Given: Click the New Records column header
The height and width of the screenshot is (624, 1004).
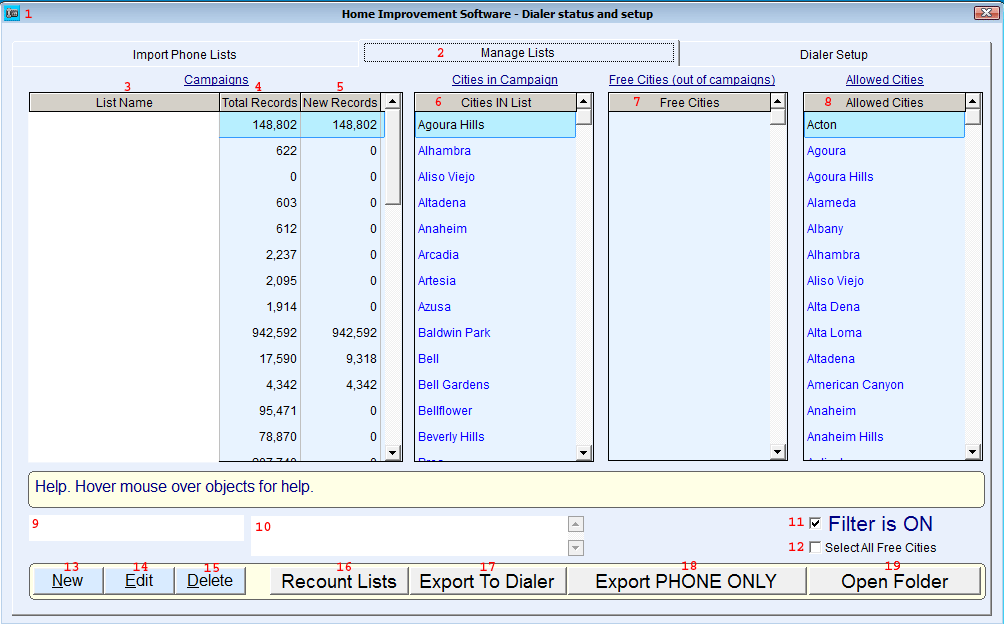Looking at the screenshot, I should click(x=340, y=102).
